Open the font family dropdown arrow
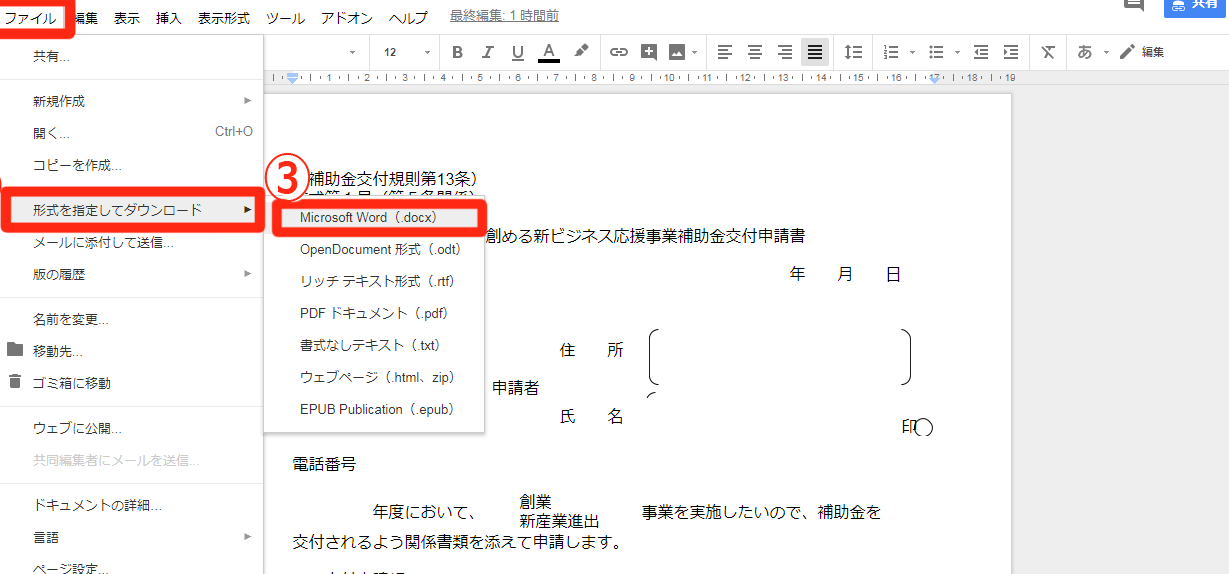The image size is (1229, 574). click(352, 52)
